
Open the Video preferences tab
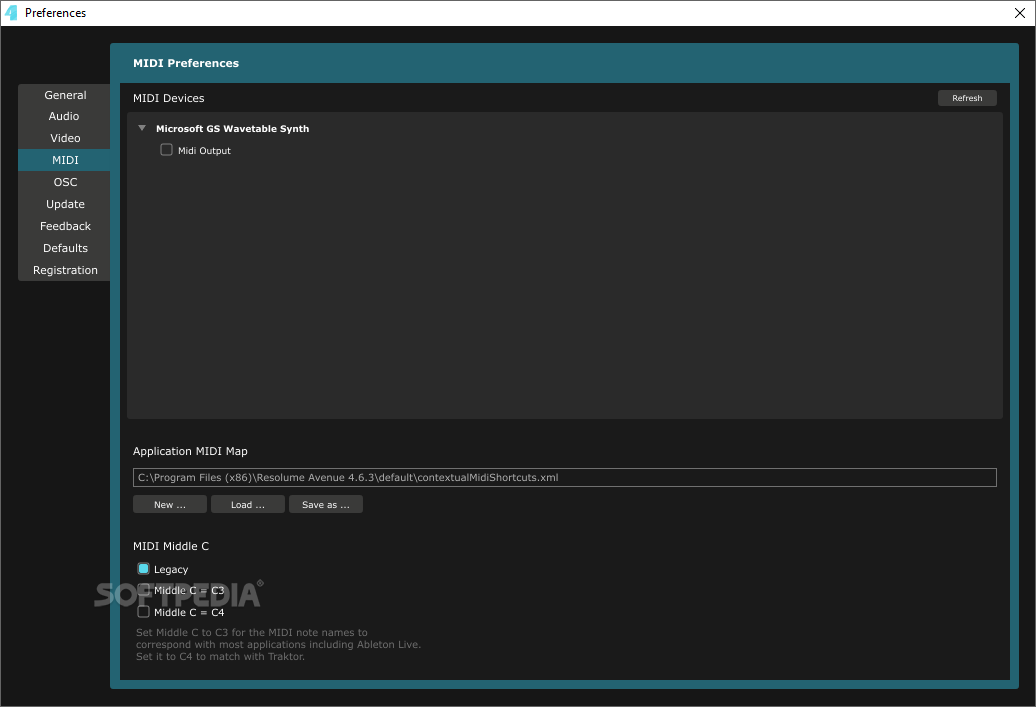(x=65, y=138)
